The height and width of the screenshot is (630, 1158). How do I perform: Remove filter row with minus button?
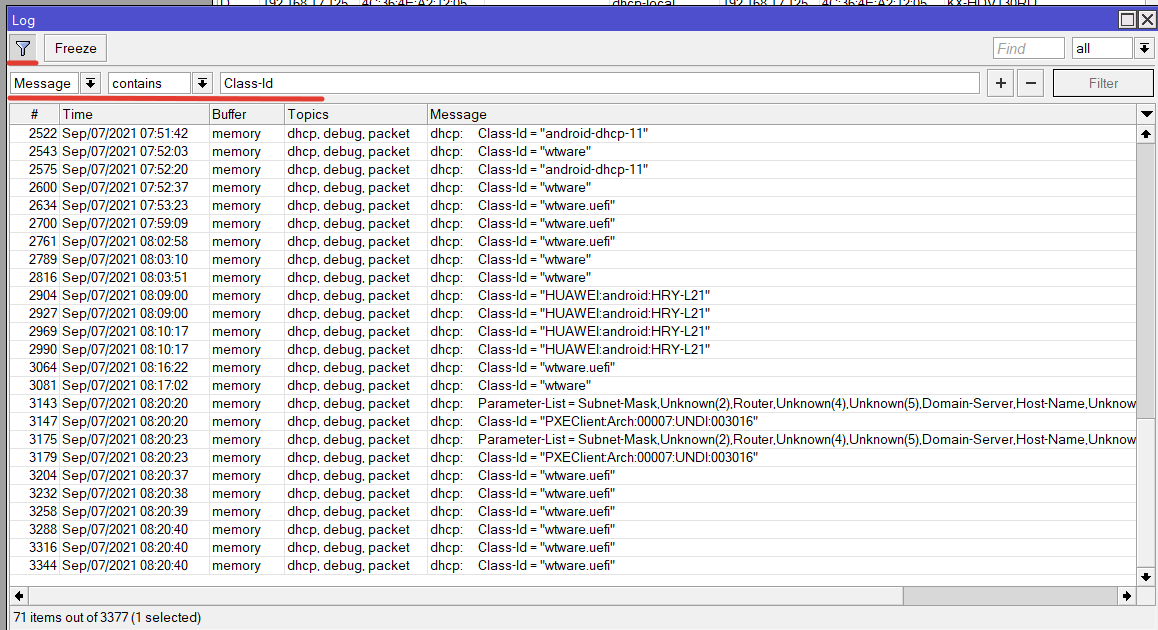point(1032,83)
